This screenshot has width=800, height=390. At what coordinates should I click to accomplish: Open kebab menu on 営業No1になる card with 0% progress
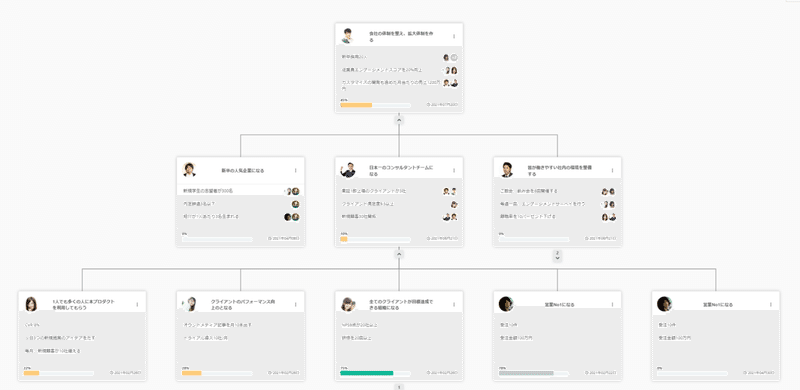[770, 304]
